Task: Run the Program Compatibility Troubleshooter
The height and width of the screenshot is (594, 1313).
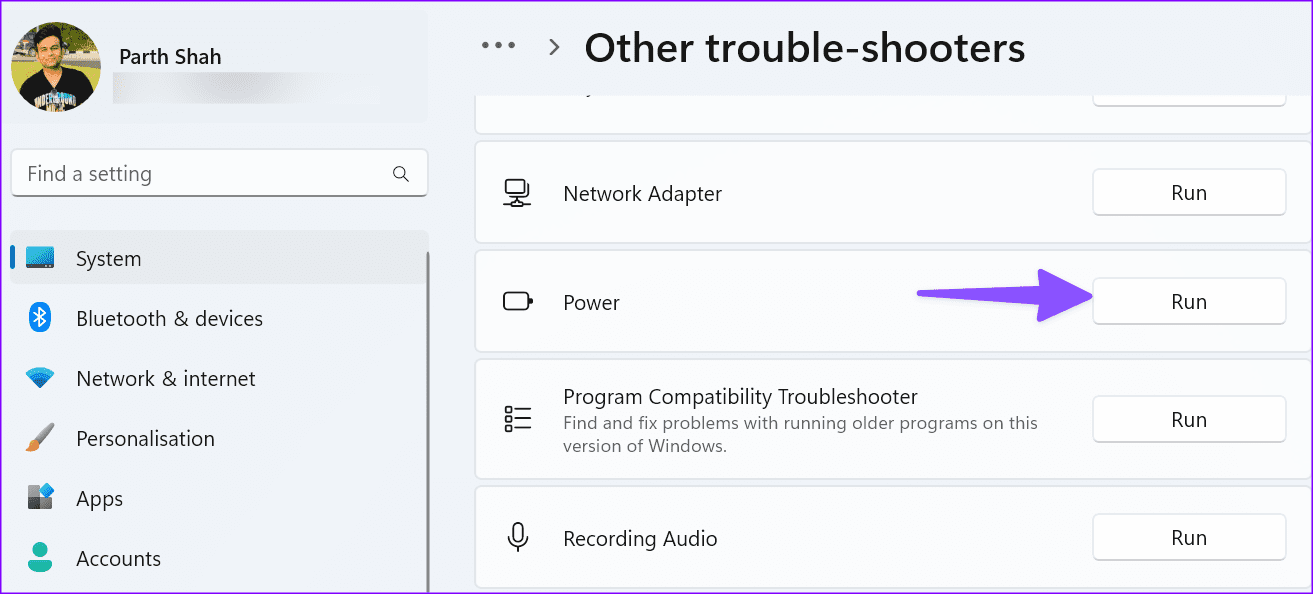Action: pyautogui.click(x=1189, y=419)
